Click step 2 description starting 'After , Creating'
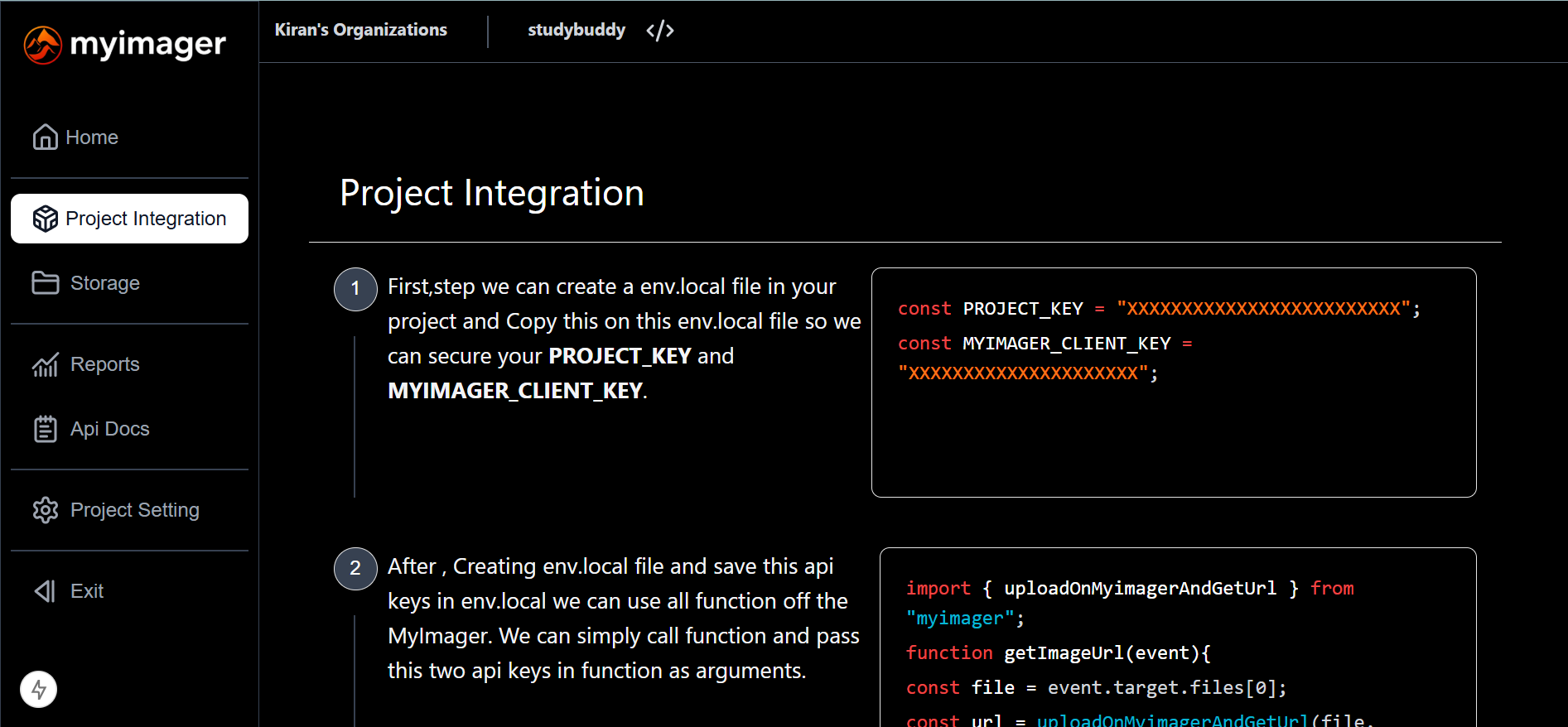The image size is (1568, 727). tap(623, 619)
